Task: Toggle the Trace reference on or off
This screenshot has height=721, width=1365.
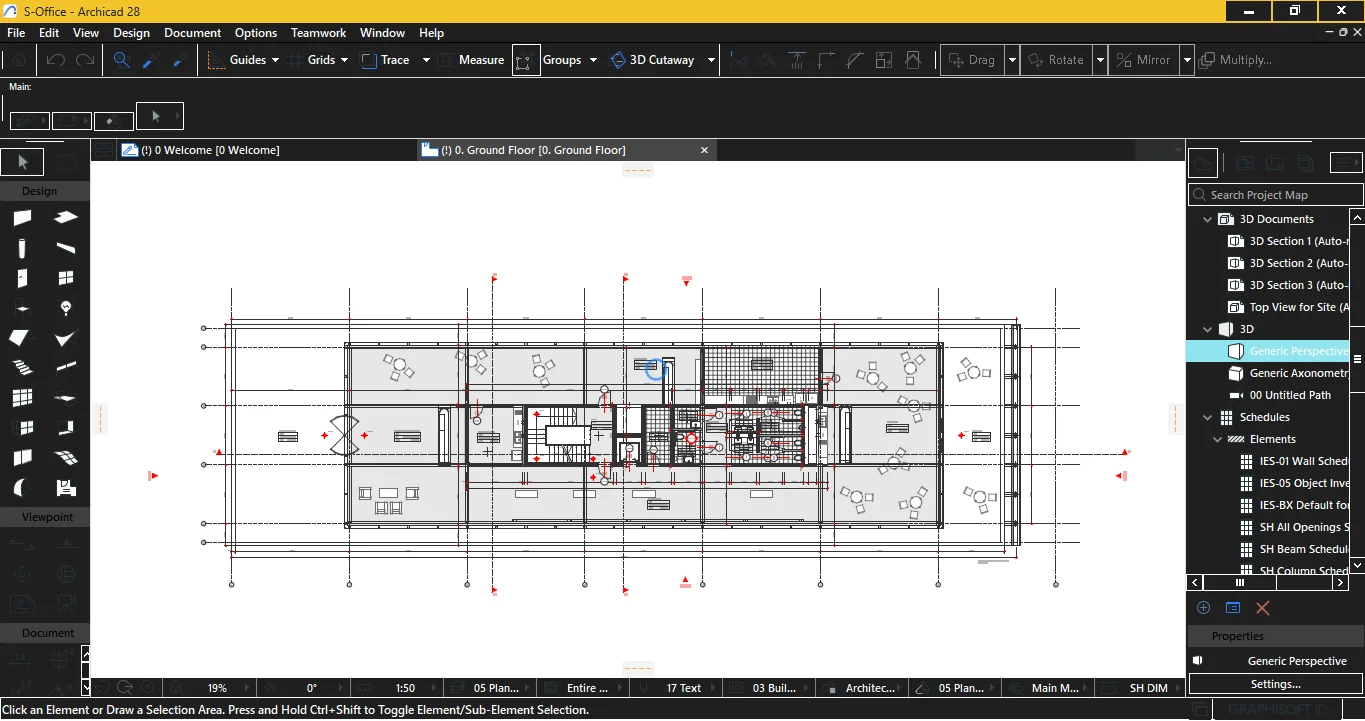Action: click(385, 60)
